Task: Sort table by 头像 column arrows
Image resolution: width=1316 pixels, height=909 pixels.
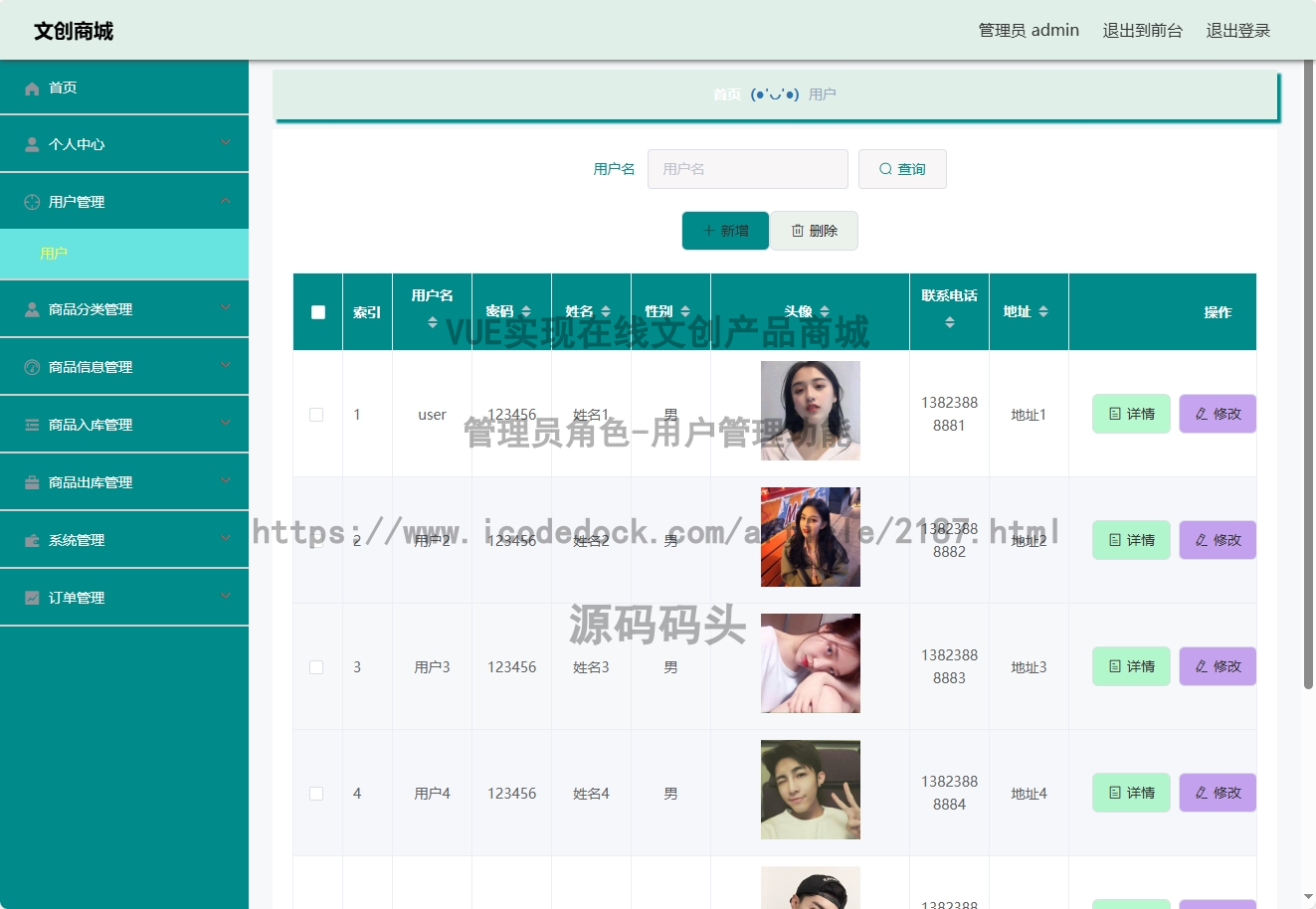Action: tap(825, 311)
